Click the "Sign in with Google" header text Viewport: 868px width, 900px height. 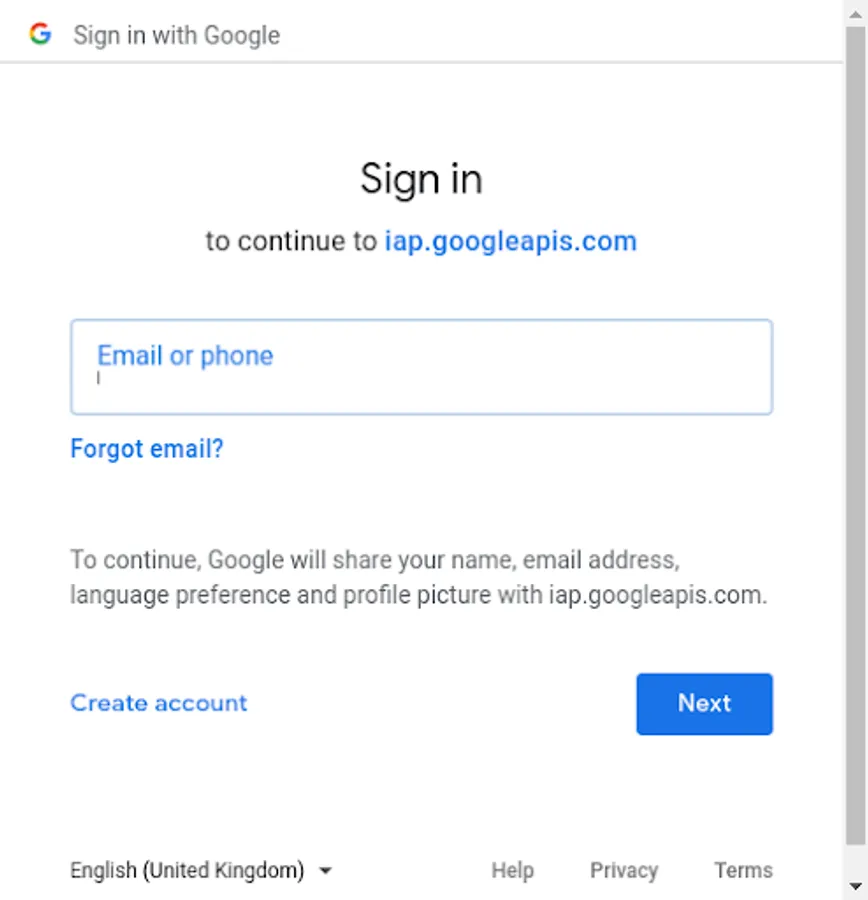coord(177,36)
